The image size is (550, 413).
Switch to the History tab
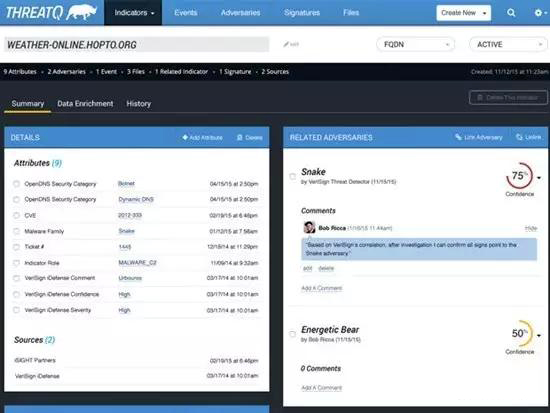click(139, 104)
